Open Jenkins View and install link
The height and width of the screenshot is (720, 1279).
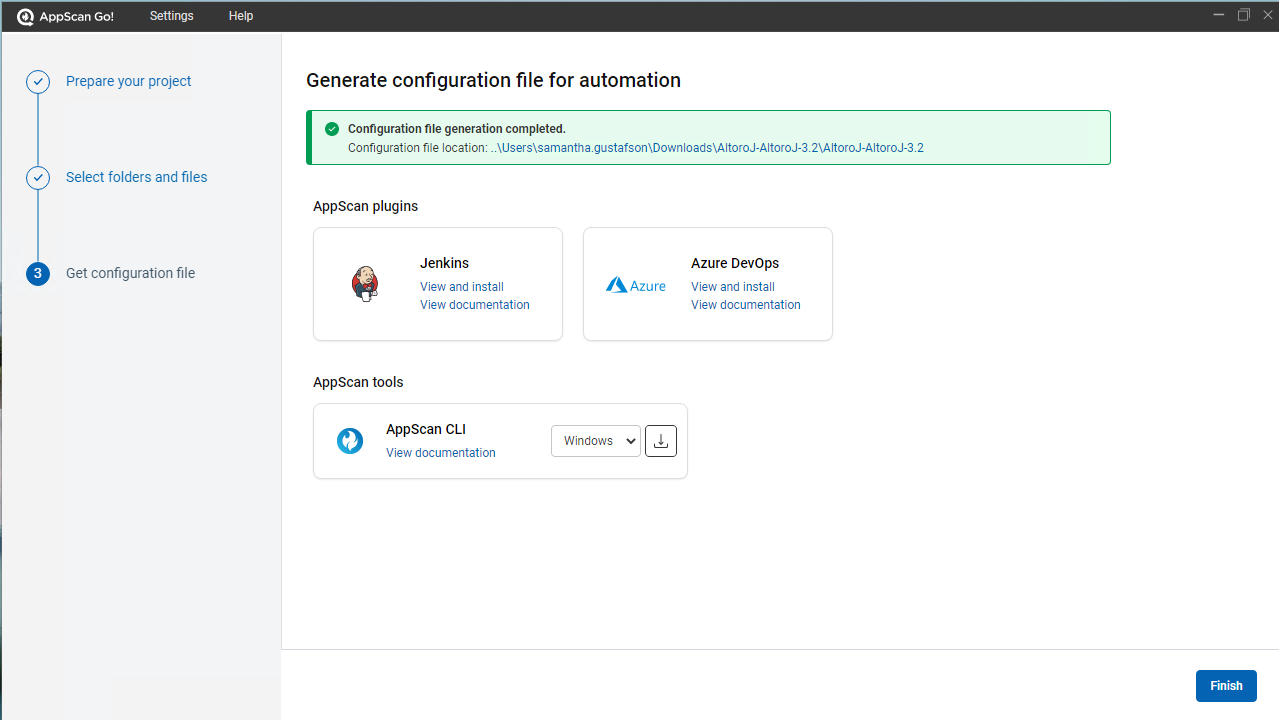pos(462,287)
